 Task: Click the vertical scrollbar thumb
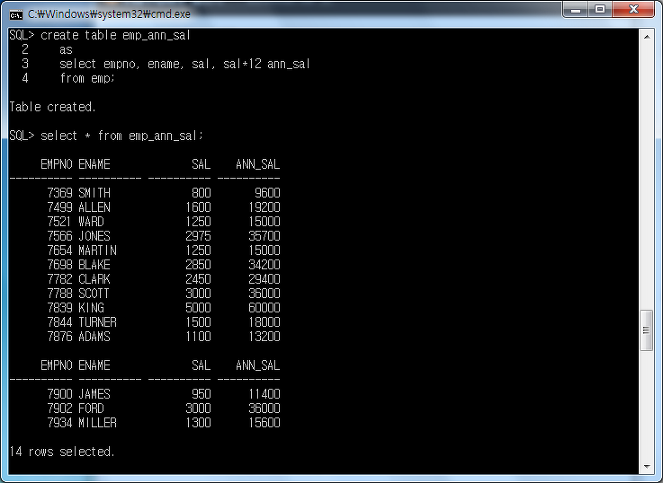pos(647,330)
